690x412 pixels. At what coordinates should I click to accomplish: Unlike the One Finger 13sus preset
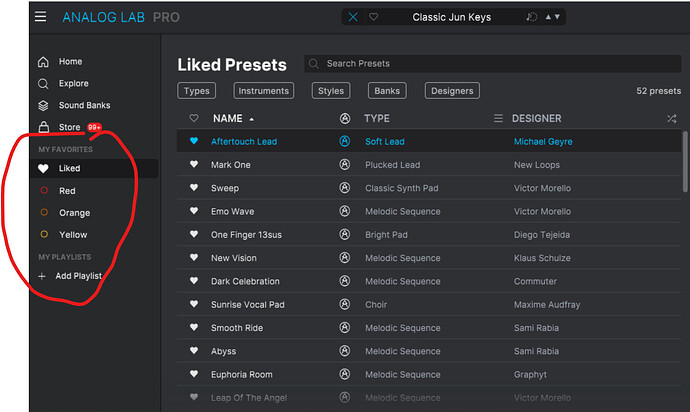(x=194, y=234)
